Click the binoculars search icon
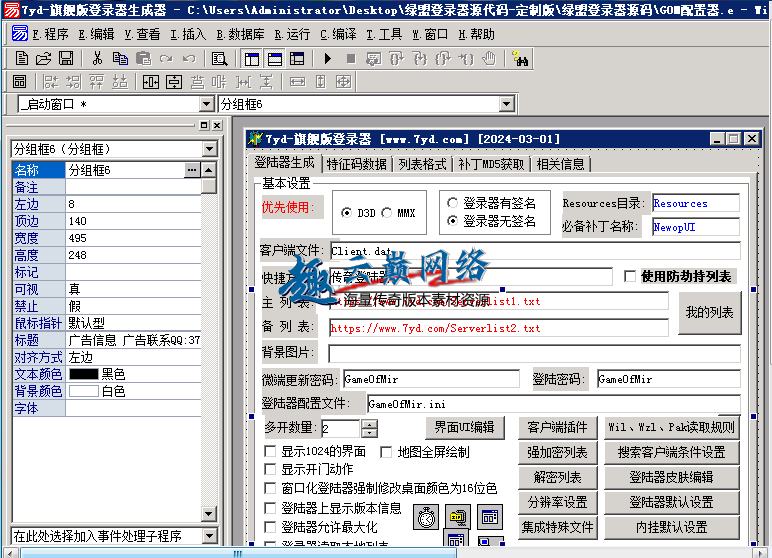772x558 pixels. (x=519, y=59)
